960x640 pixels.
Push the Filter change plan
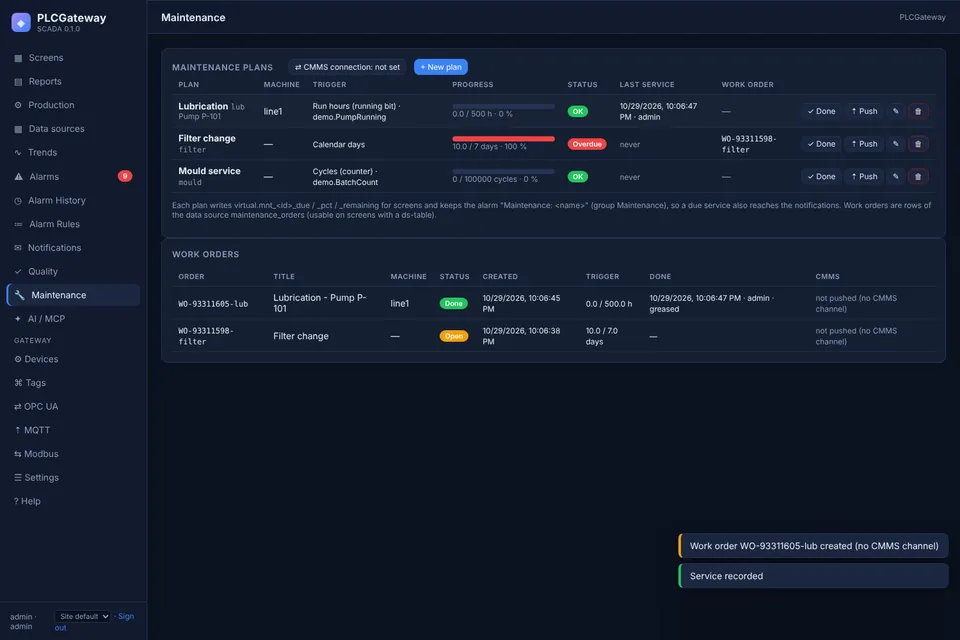click(864, 144)
